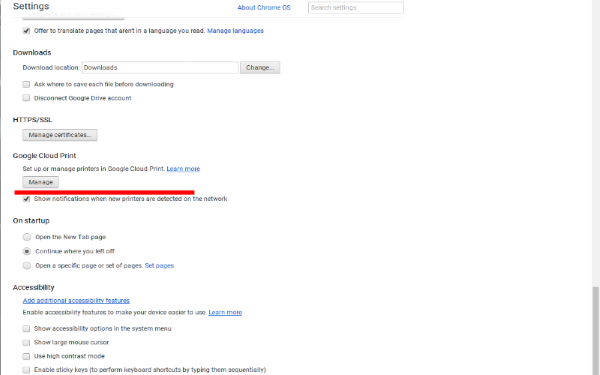Toggle Show notifications for new printers
Screen dimensions: 600x375
(x=26, y=199)
